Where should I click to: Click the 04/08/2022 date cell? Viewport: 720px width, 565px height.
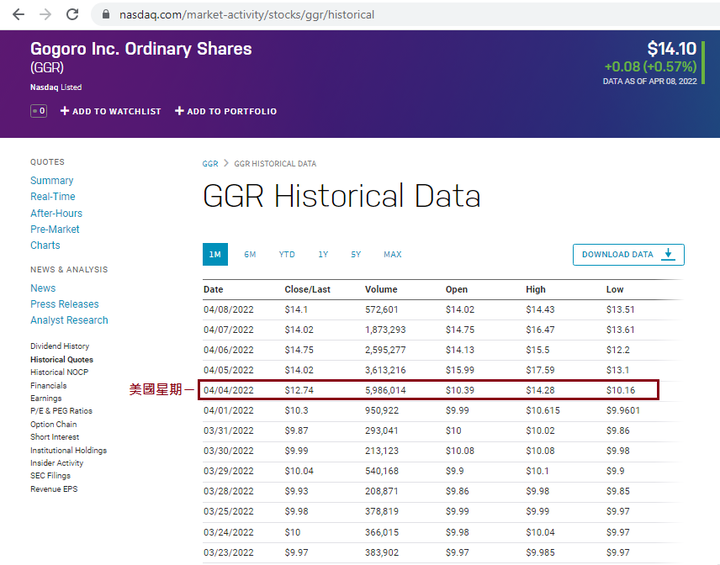(229, 310)
